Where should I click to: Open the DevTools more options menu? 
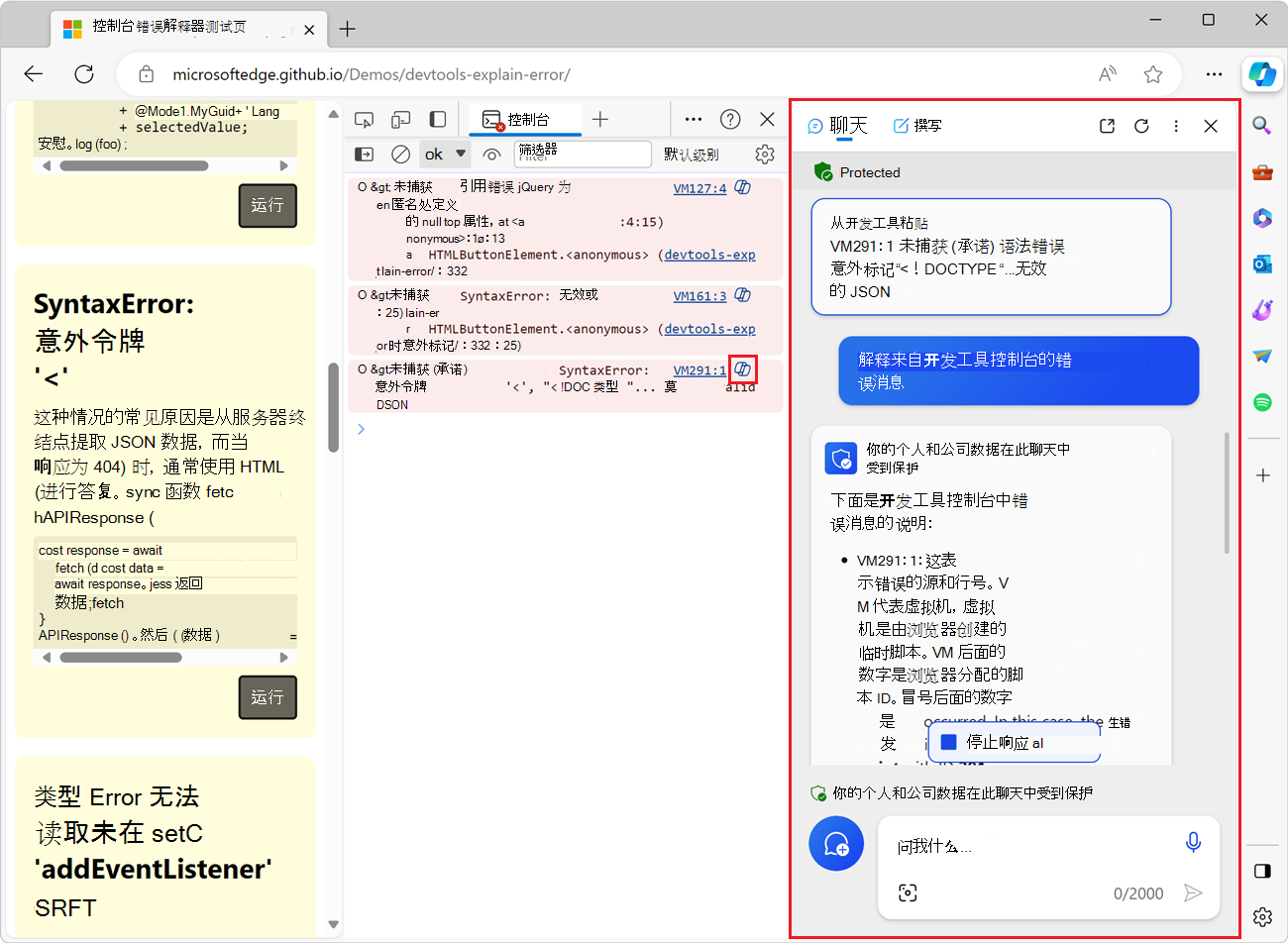[693, 118]
